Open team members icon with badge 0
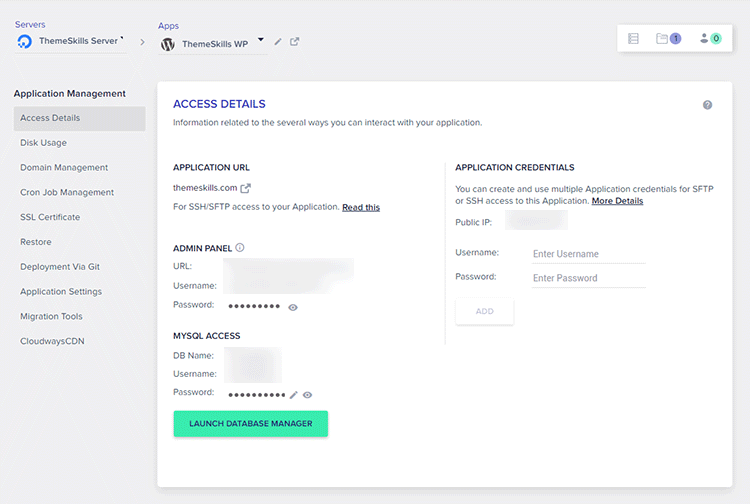 710,38
